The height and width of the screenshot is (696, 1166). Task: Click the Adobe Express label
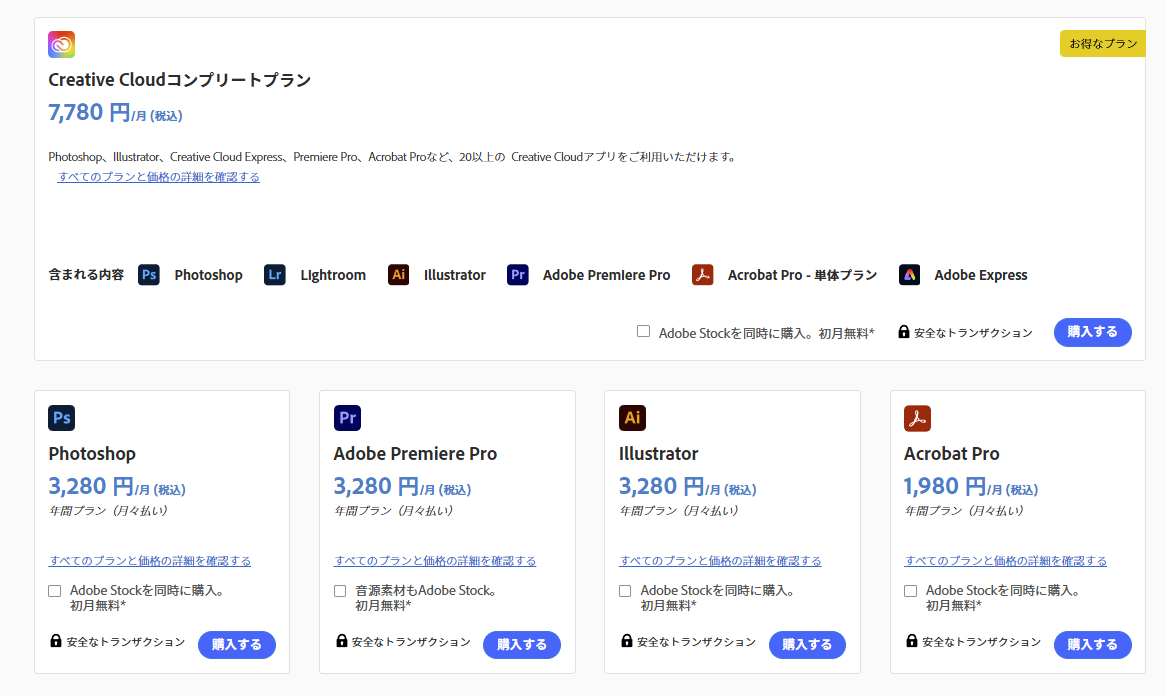pyautogui.click(x=981, y=275)
